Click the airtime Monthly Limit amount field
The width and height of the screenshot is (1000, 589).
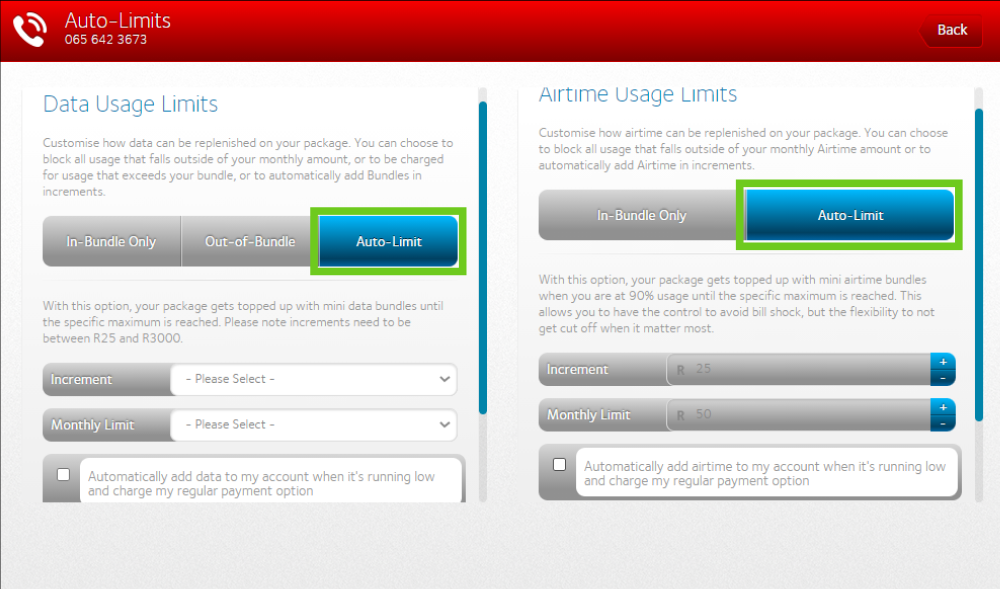coord(800,415)
